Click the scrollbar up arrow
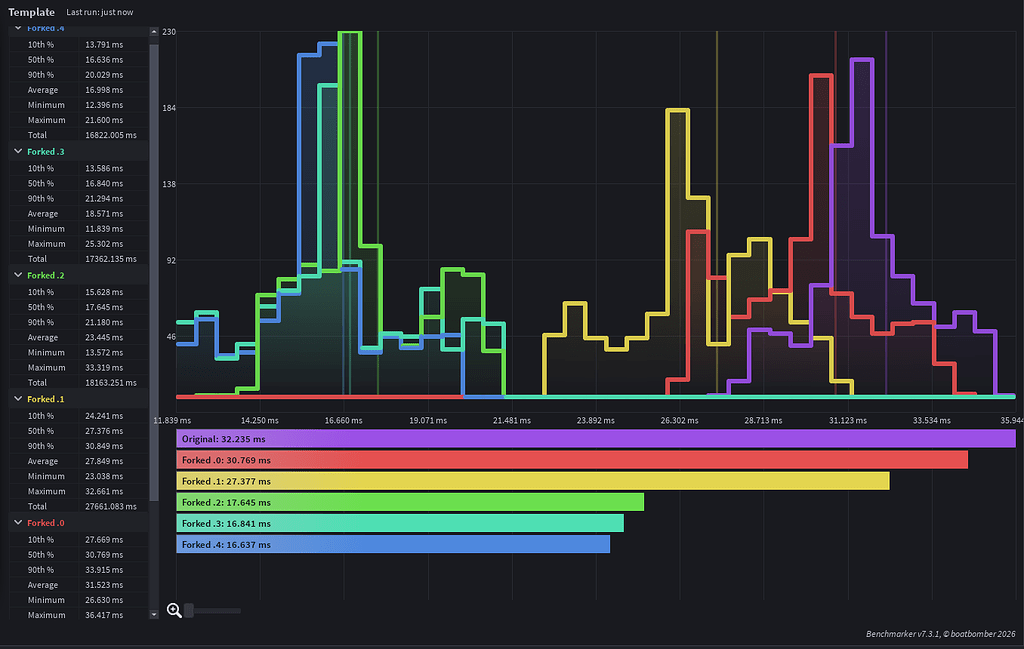 [x=154, y=31]
